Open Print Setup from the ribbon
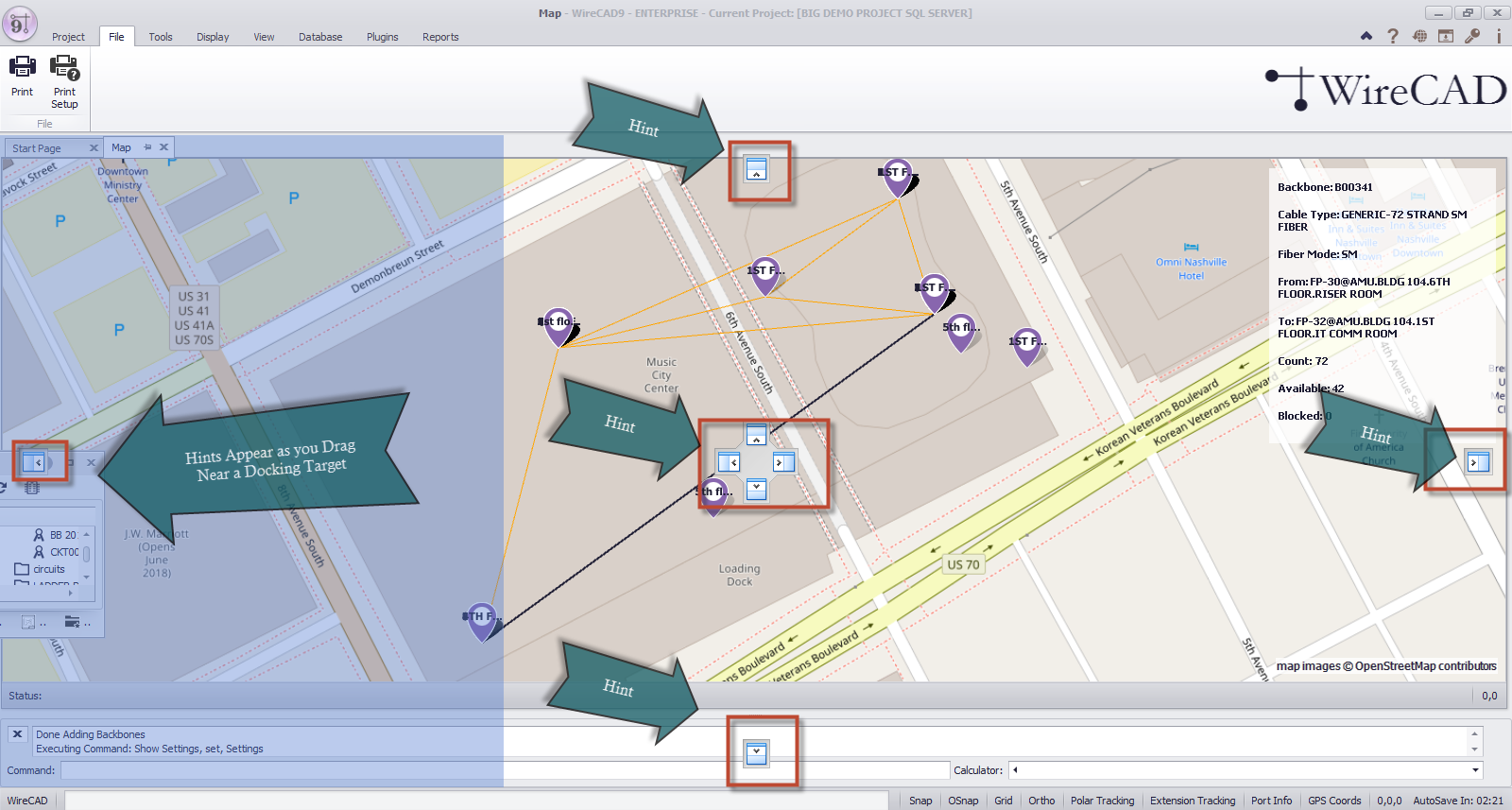Screen dimensions: 1512x810 click(x=64, y=81)
